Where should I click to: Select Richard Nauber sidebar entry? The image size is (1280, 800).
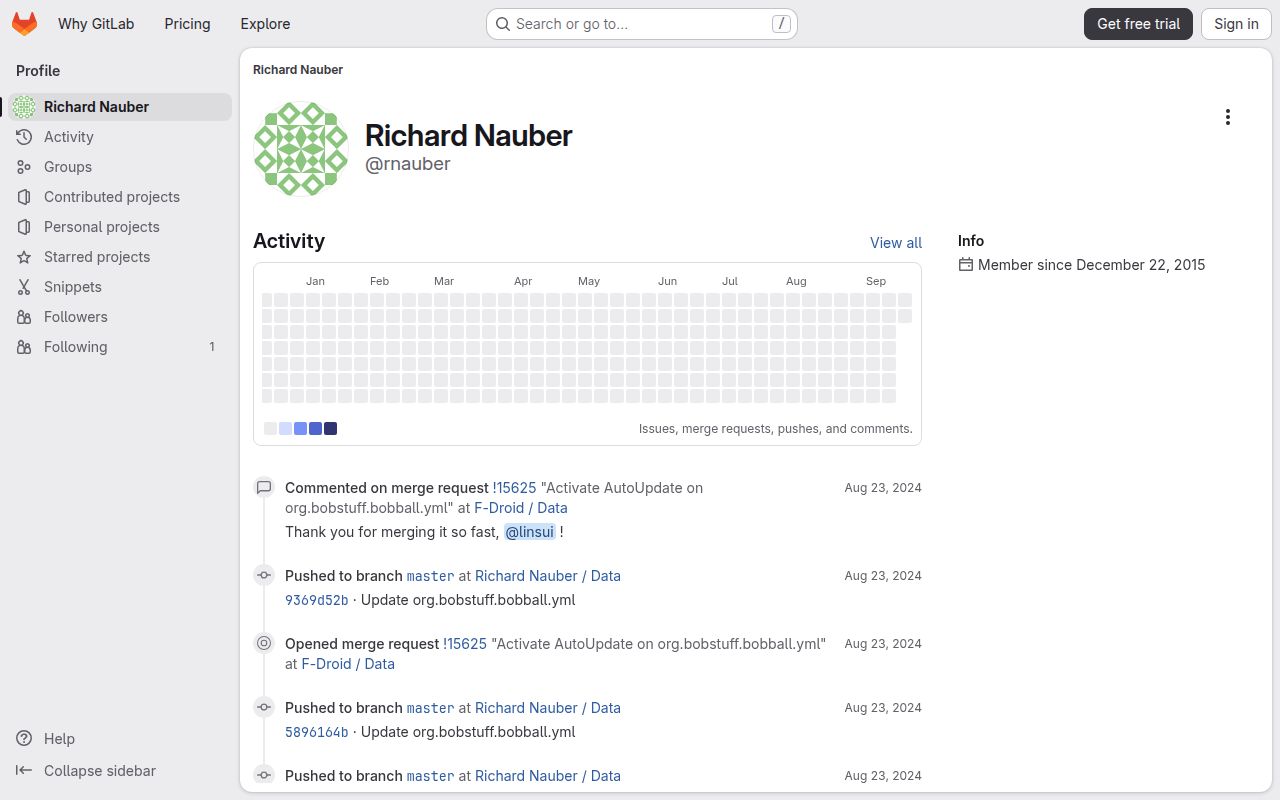120,107
